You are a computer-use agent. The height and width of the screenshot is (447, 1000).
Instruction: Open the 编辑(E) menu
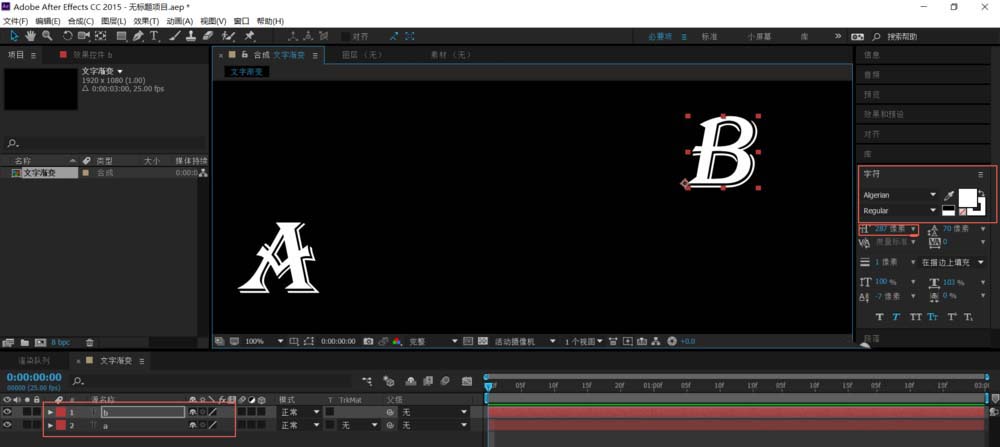(48, 21)
